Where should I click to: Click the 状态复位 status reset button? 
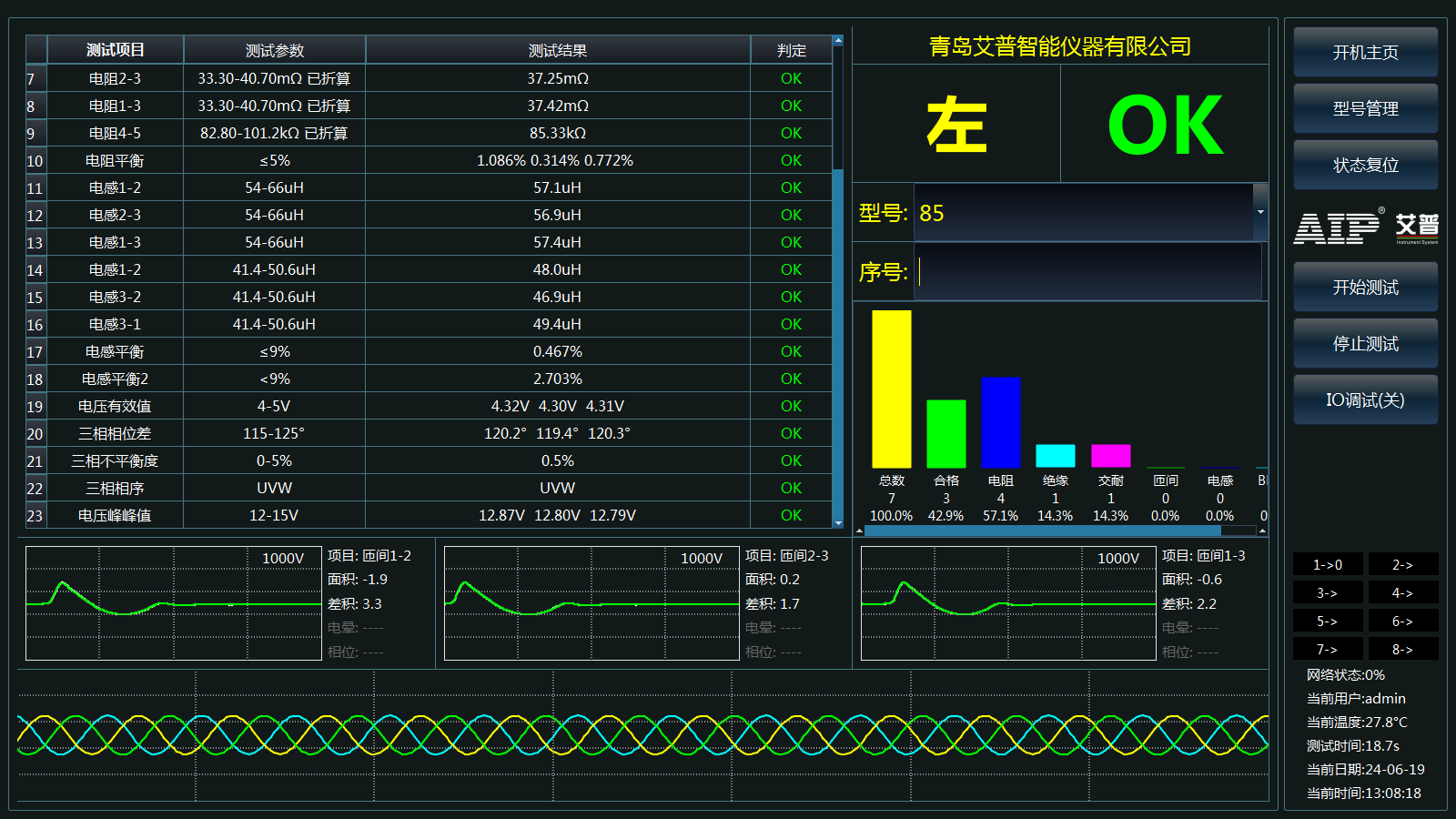click(1365, 166)
